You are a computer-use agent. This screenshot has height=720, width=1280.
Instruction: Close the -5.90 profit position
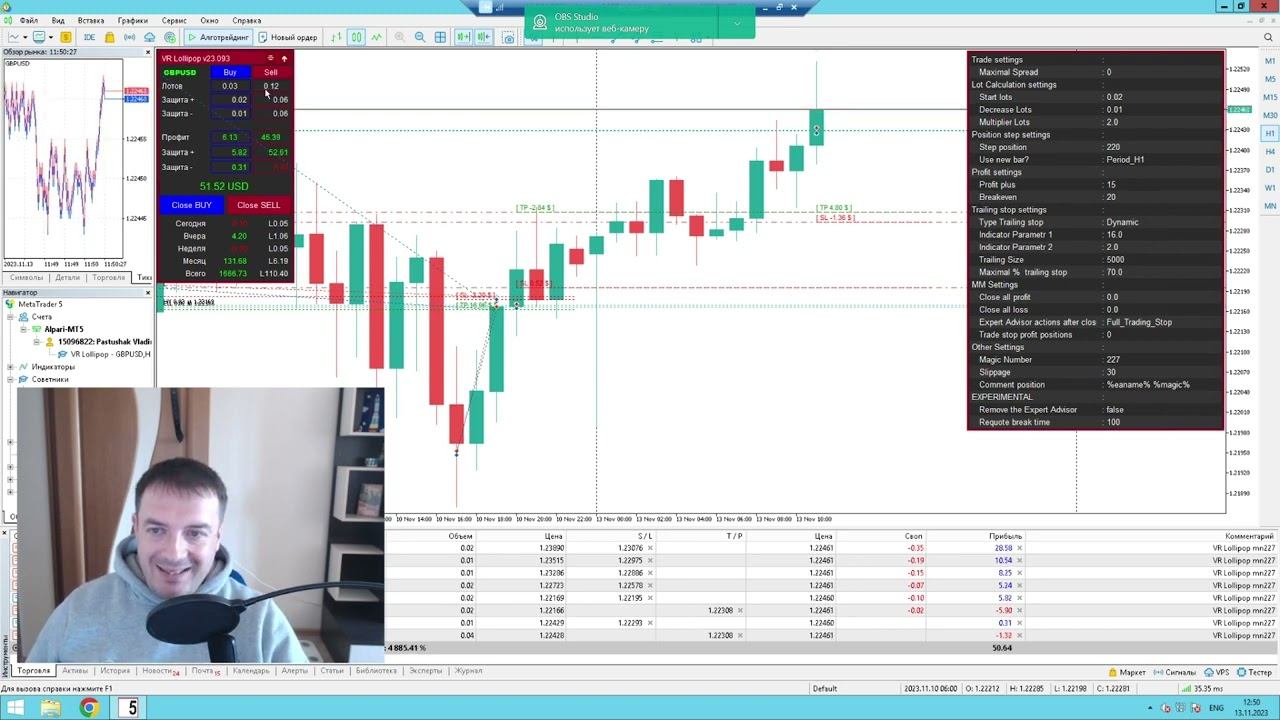tap(1019, 610)
